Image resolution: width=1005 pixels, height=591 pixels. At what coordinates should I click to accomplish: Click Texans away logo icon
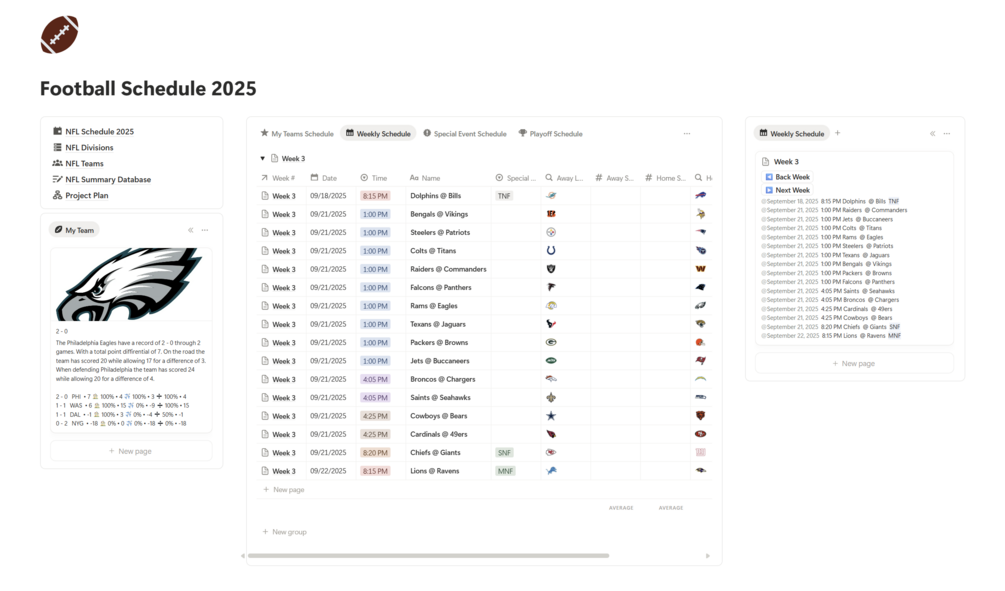point(551,324)
